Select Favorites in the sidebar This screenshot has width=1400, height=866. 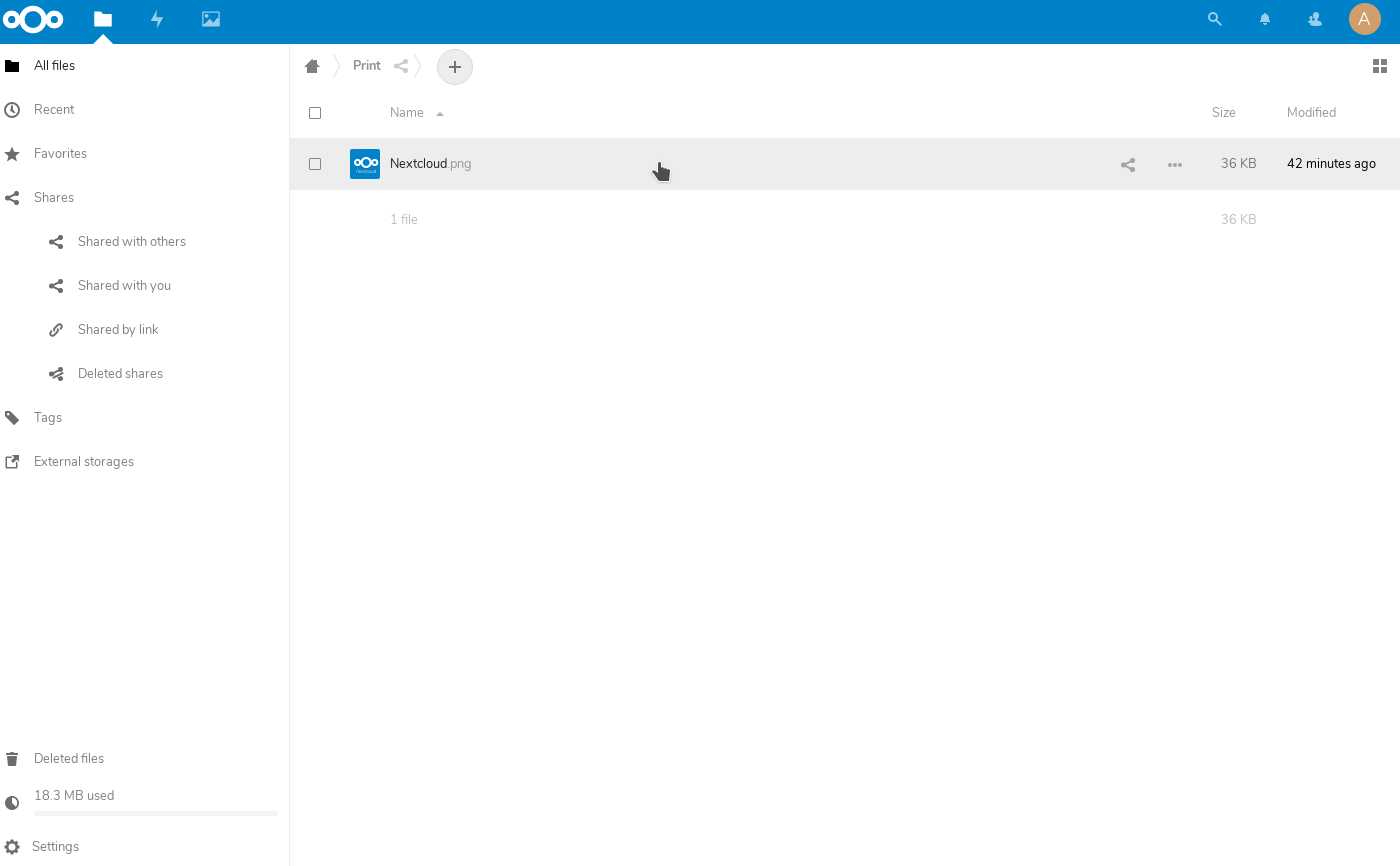(x=60, y=153)
